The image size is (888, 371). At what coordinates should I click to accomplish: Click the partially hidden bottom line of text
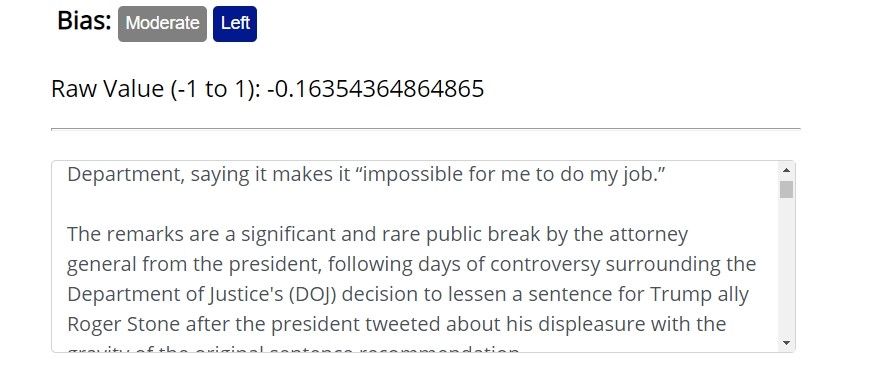point(293,349)
